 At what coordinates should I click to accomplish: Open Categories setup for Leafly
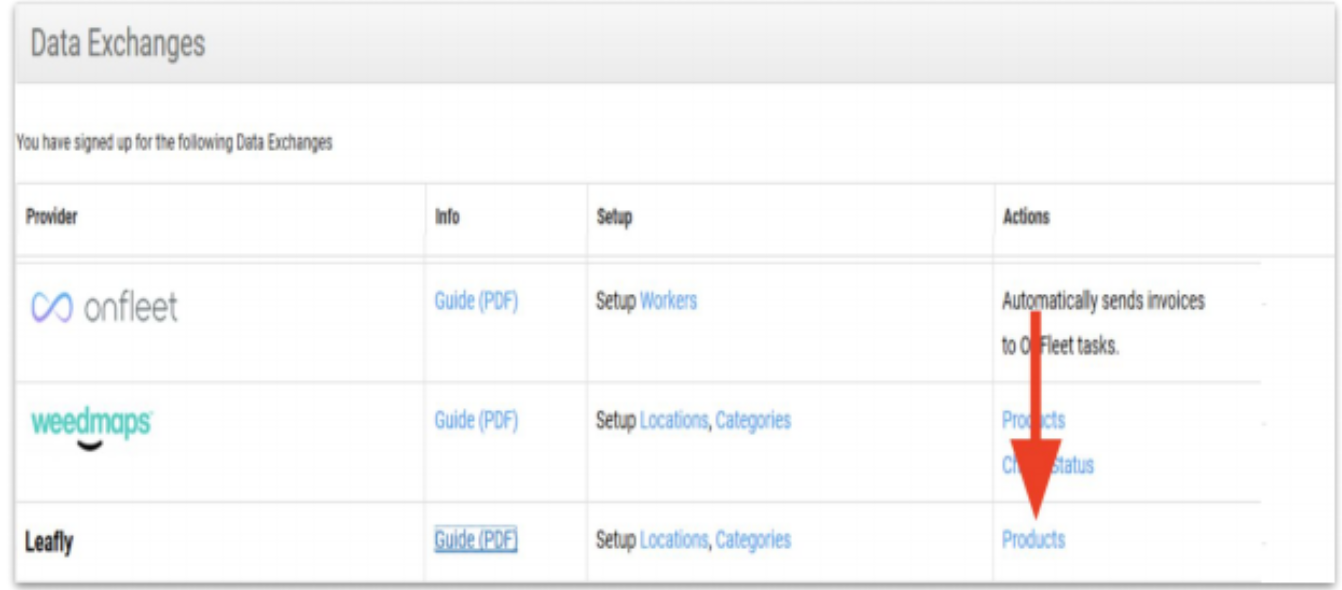pyautogui.click(x=753, y=540)
